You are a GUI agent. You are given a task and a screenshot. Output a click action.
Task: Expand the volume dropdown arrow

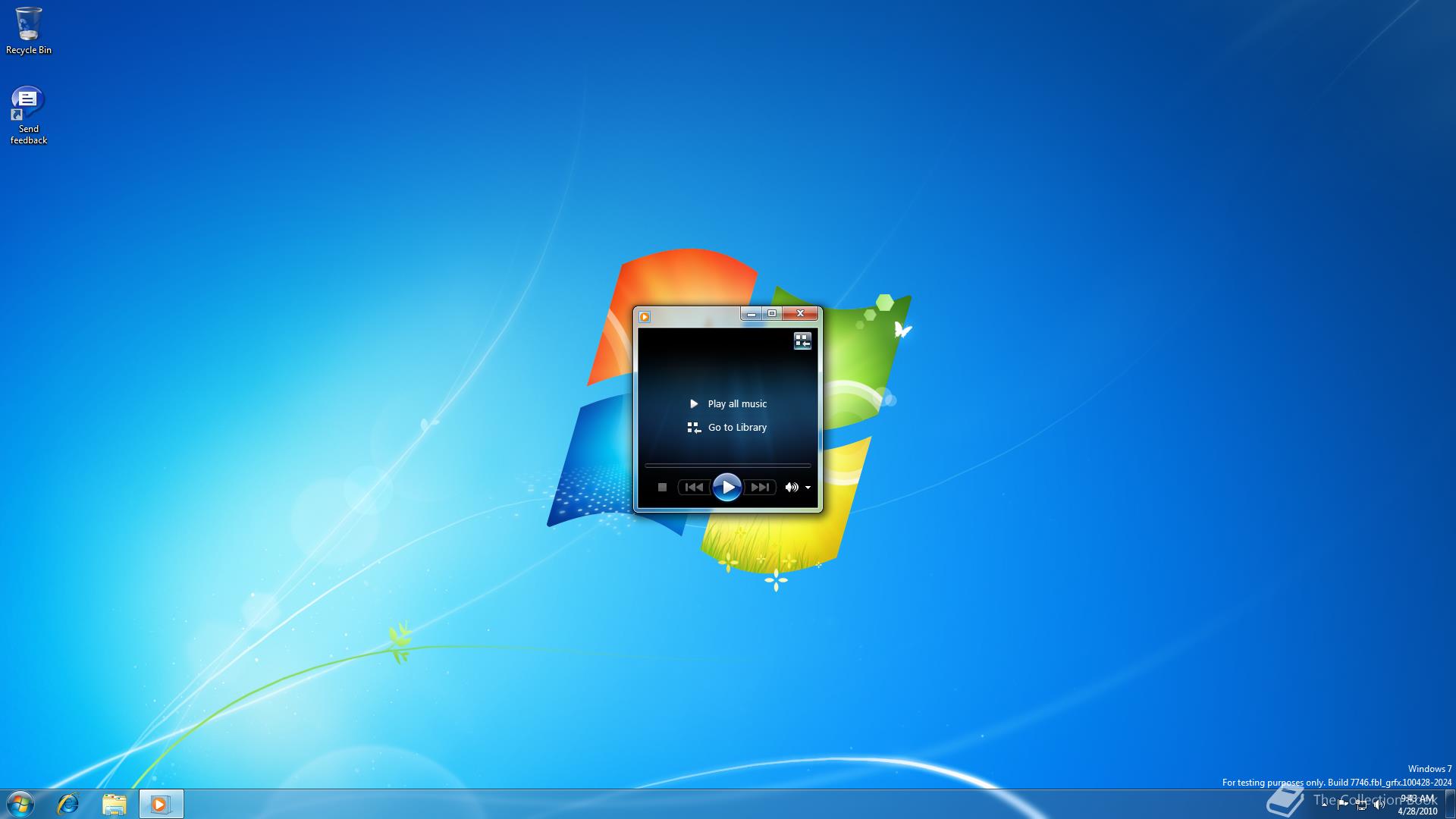pyautogui.click(x=808, y=488)
